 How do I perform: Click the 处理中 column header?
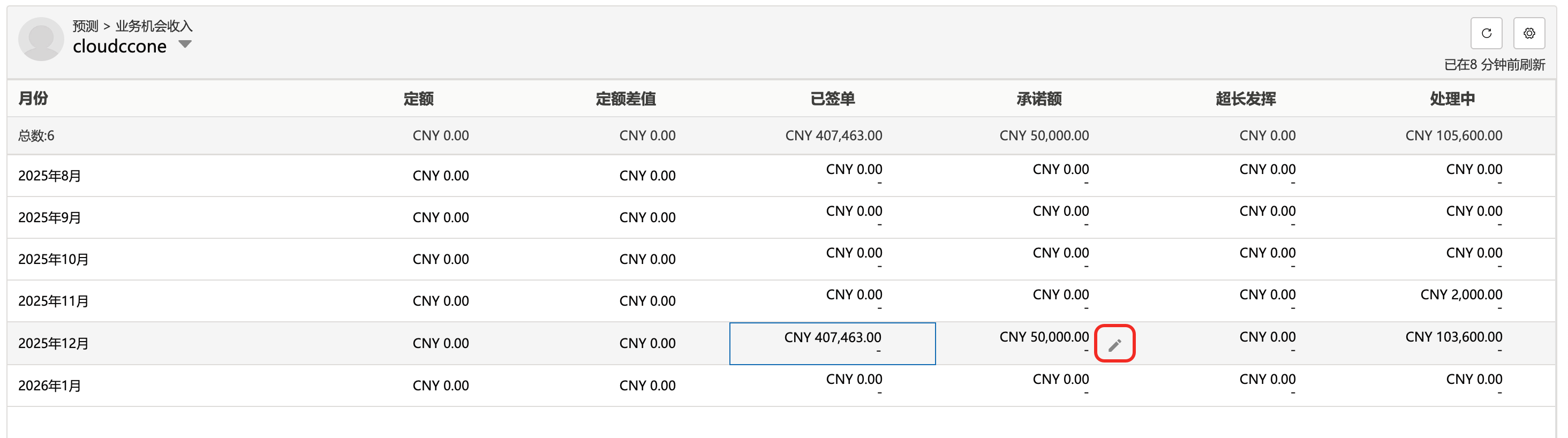[x=1452, y=99]
